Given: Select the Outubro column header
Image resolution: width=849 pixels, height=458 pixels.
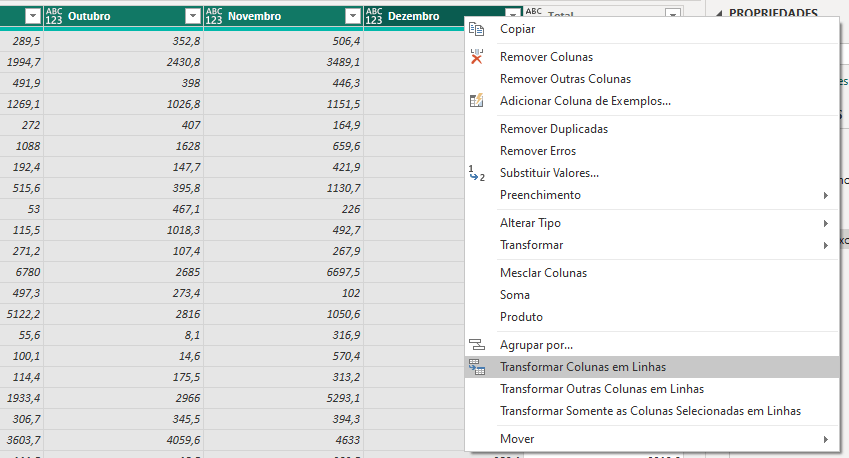Looking at the screenshot, I should [x=123, y=16].
